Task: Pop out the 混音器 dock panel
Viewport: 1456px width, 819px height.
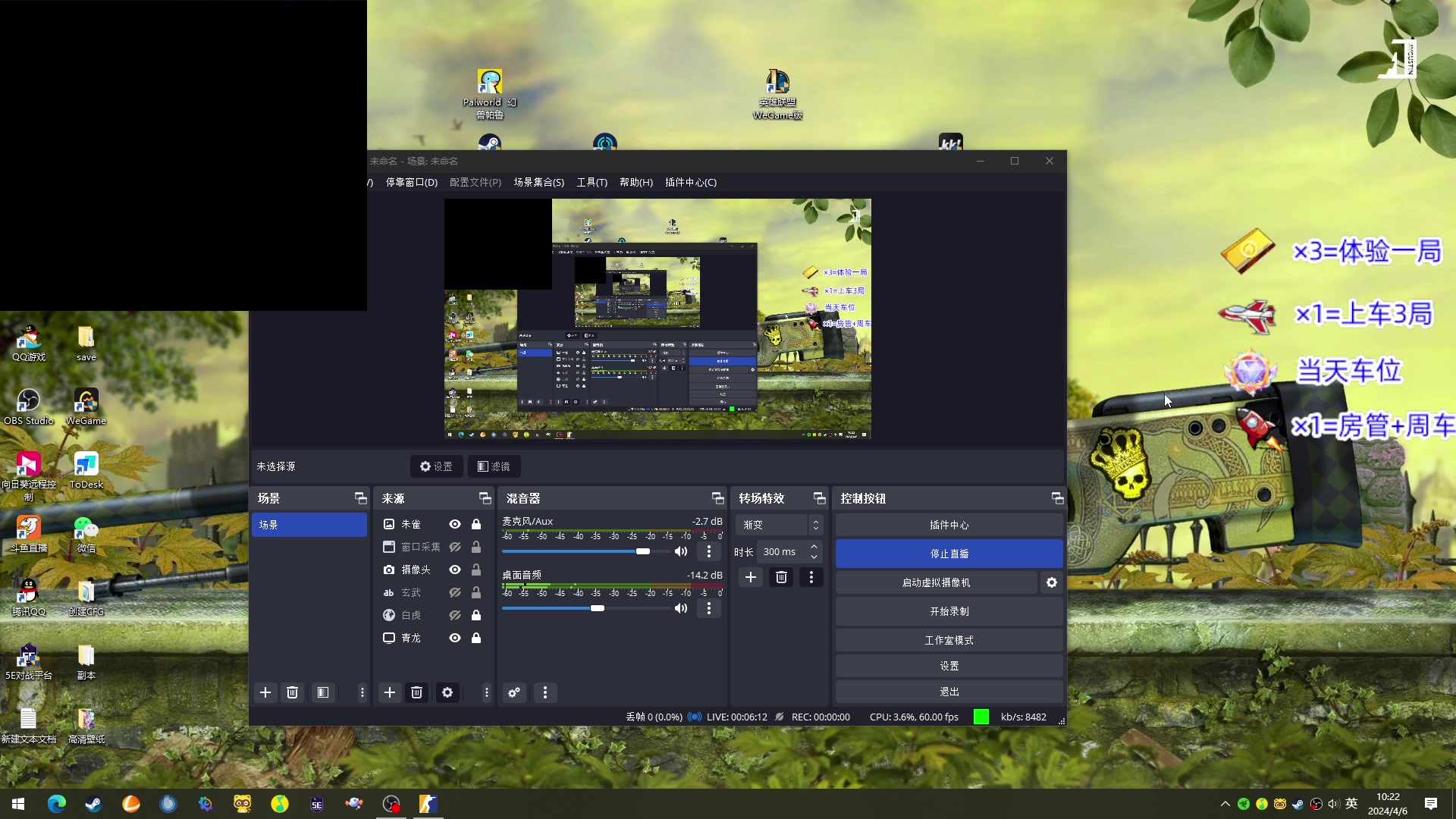Action: [x=717, y=498]
